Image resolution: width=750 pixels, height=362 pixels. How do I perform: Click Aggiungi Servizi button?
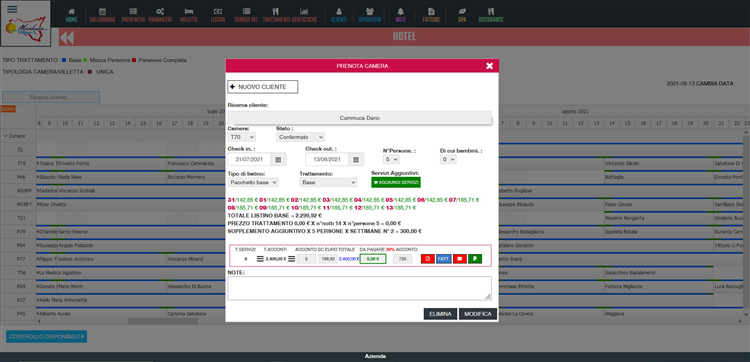coord(396,182)
